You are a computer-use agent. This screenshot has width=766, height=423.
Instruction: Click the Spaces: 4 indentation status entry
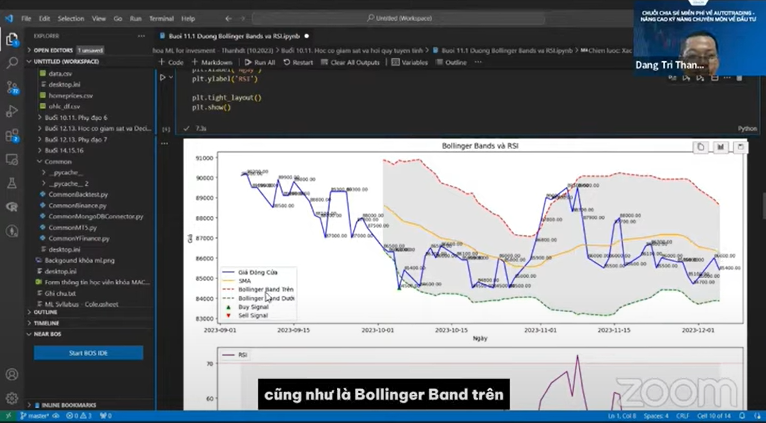(x=656, y=416)
